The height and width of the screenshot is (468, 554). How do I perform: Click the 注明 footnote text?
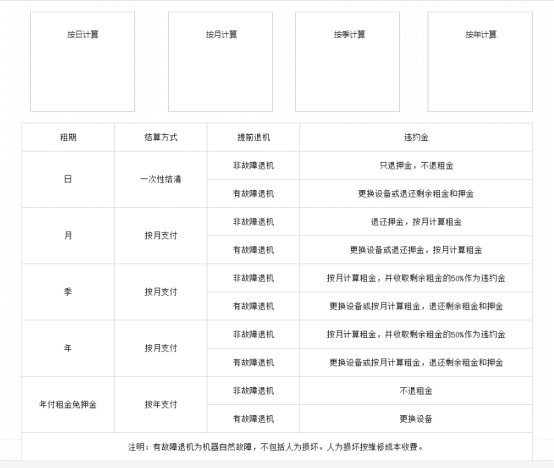[x=276, y=447]
